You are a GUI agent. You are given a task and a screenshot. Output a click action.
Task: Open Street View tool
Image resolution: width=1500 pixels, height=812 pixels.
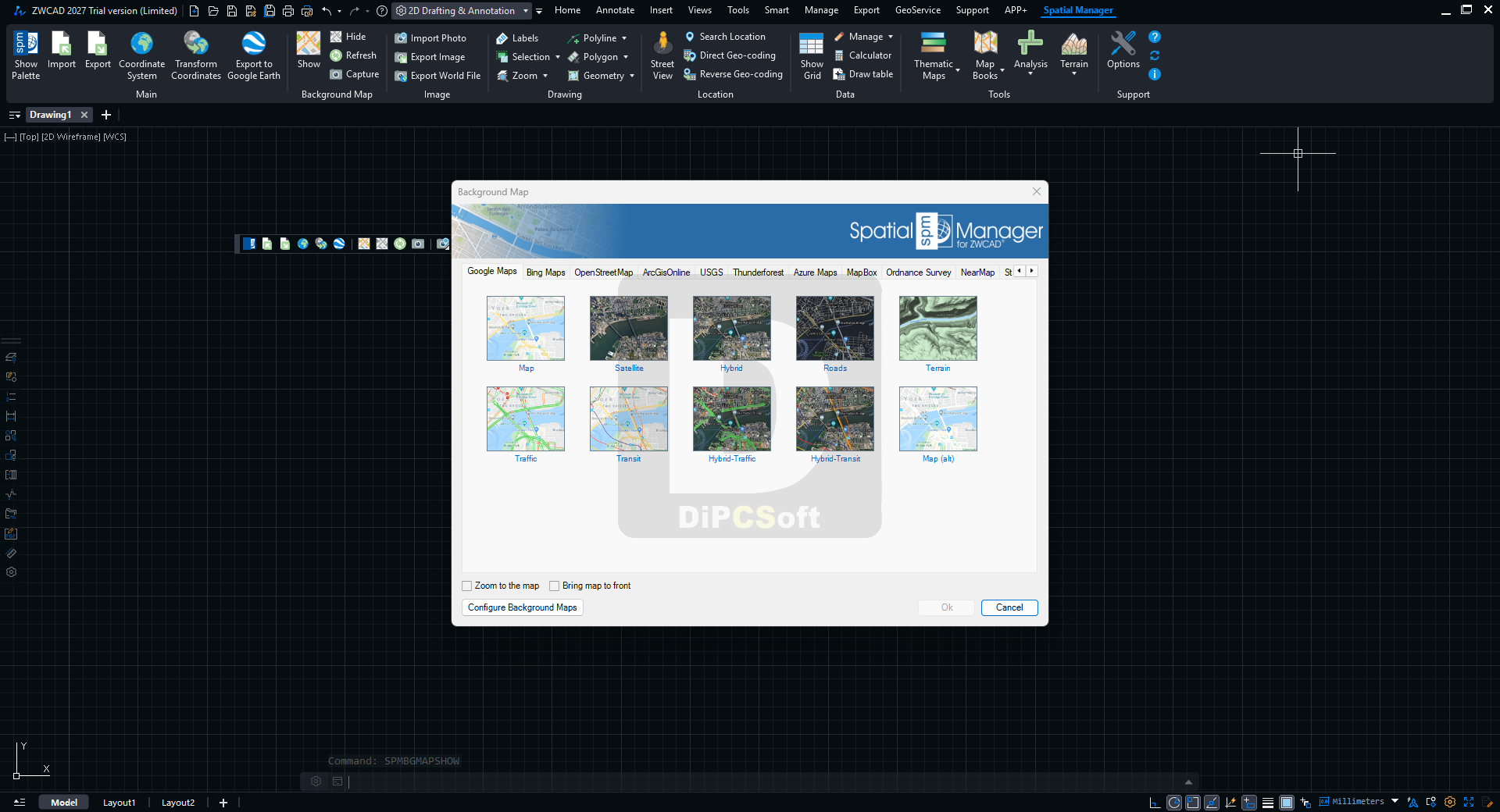pos(662,55)
